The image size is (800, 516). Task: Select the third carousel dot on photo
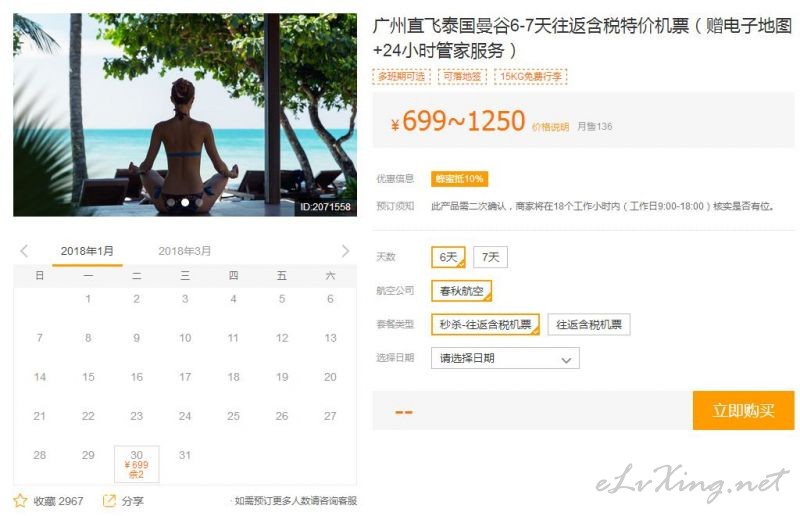point(199,202)
